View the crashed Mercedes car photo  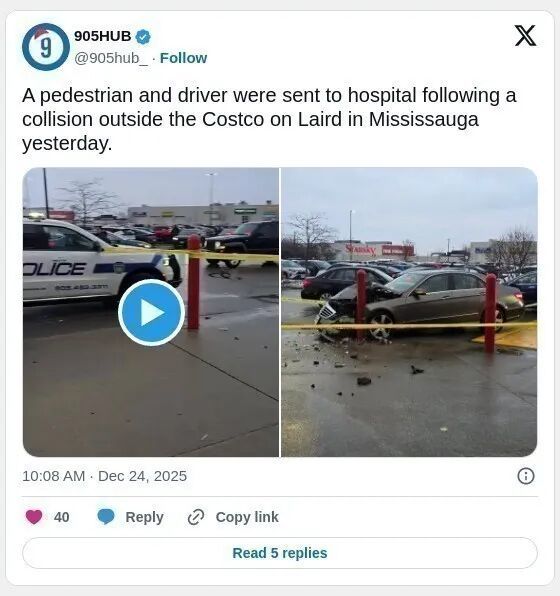click(409, 312)
